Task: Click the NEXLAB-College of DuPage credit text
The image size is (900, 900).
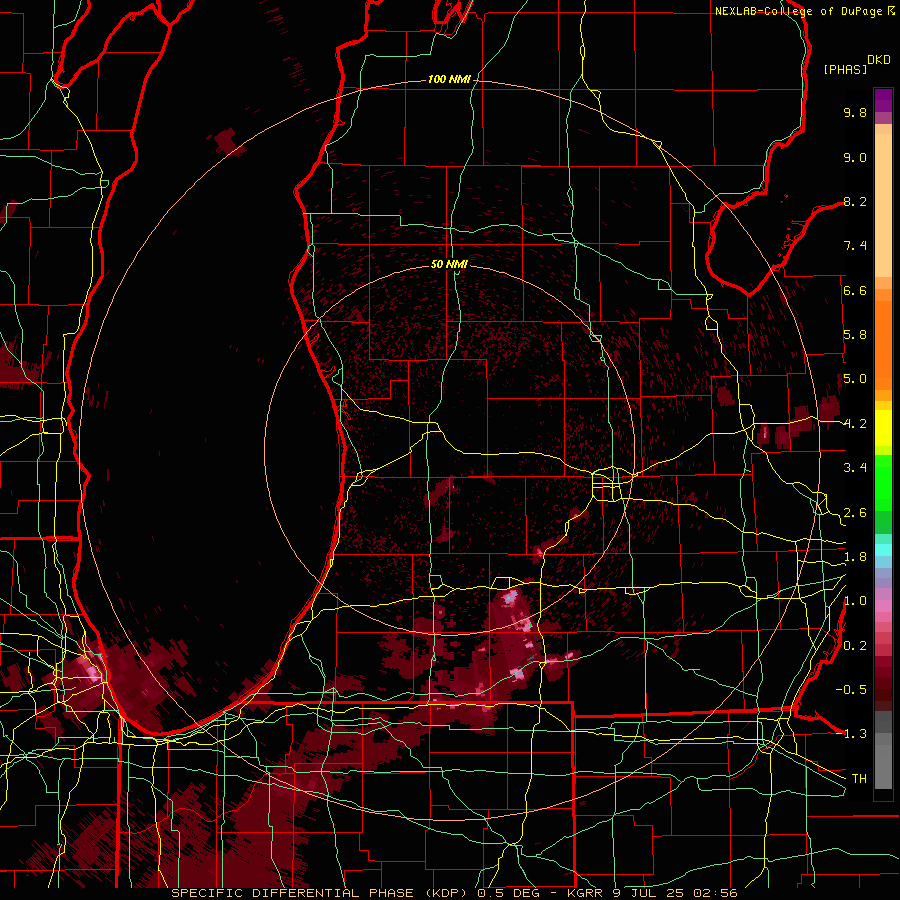Action: (x=799, y=11)
